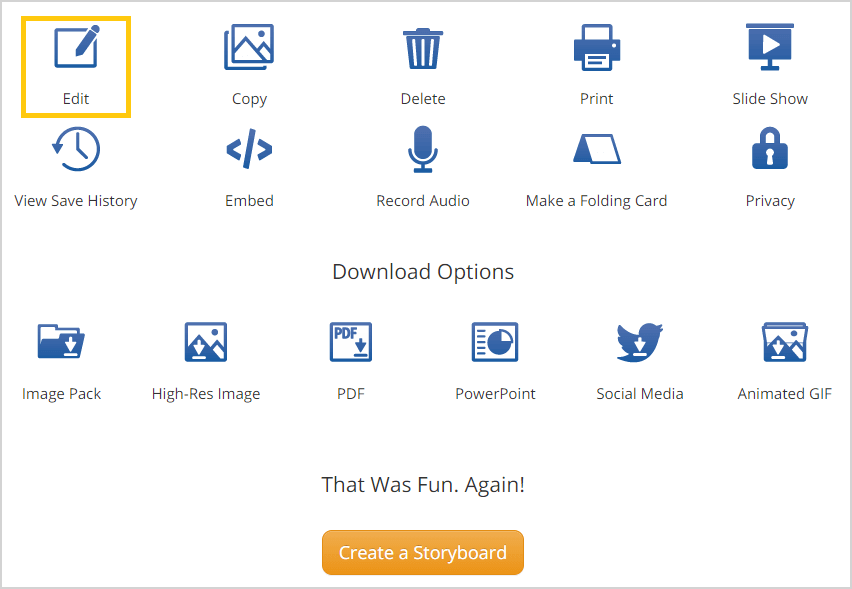Click the "PDF" text label
This screenshot has width=852, height=589.
[351, 393]
